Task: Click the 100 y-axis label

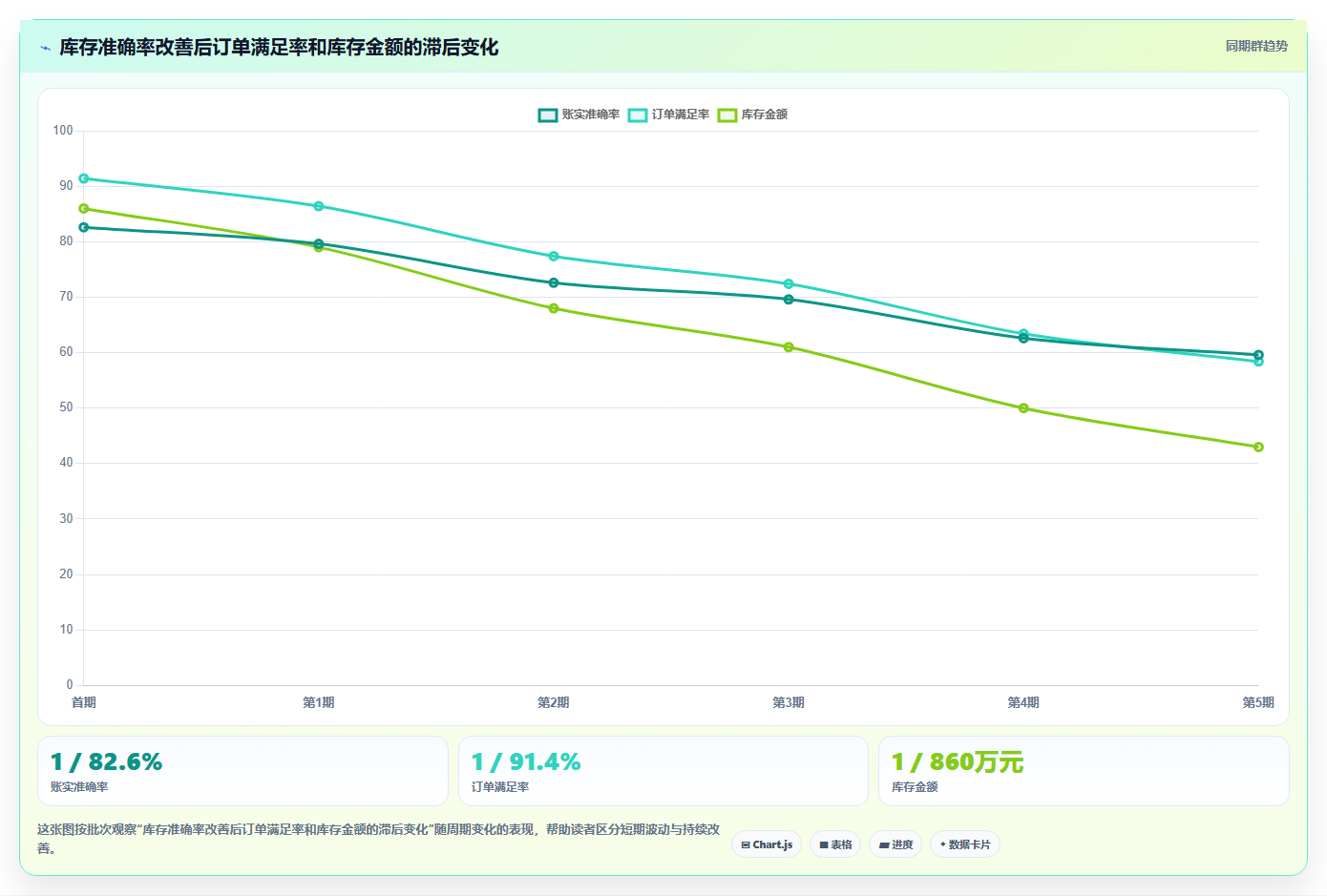Action: [x=63, y=131]
